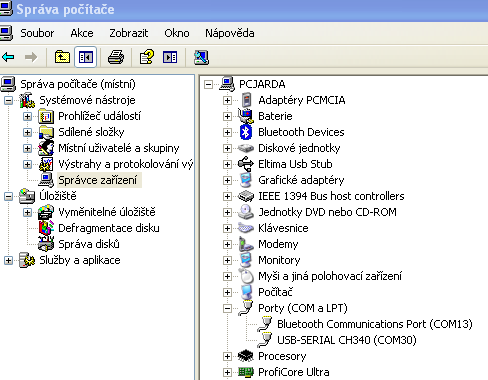Select Bluetooth Communications Port (COM13) device
Screen dimensions: 488x380
[x=375, y=324]
